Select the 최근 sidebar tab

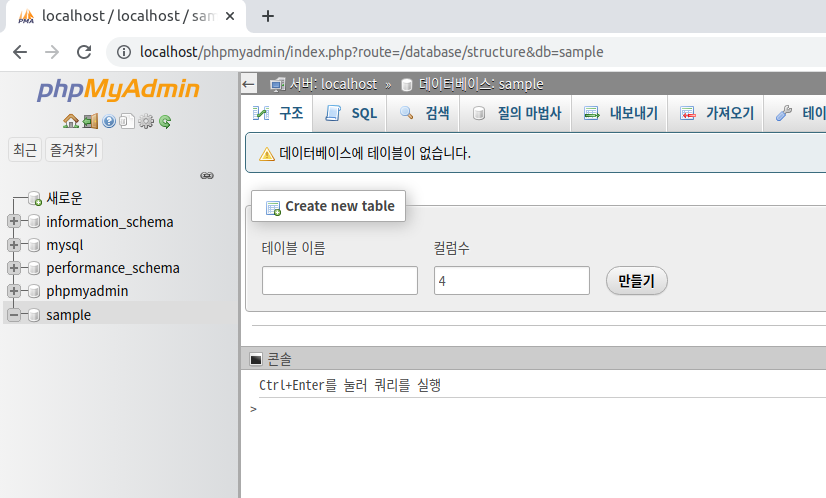point(25,150)
